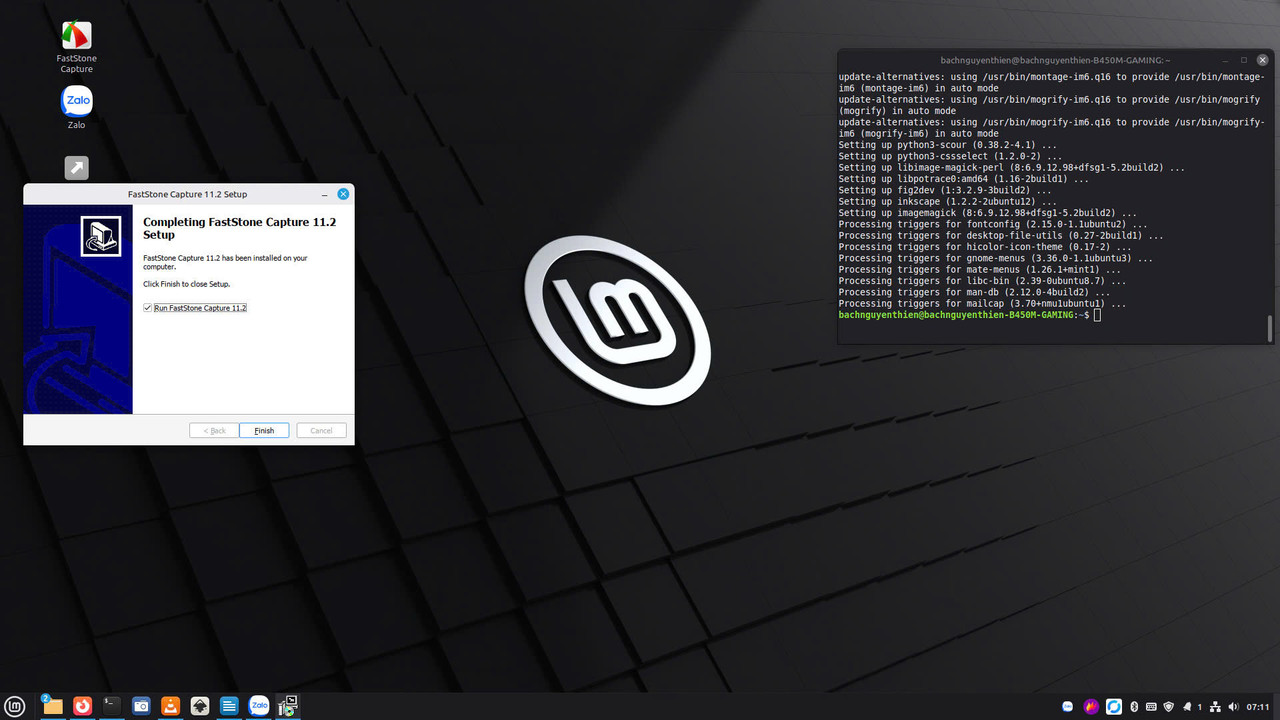Viewport: 1280px width, 720px height.
Task: Close the FastStone Capture Setup window
Action: pos(343,194)
